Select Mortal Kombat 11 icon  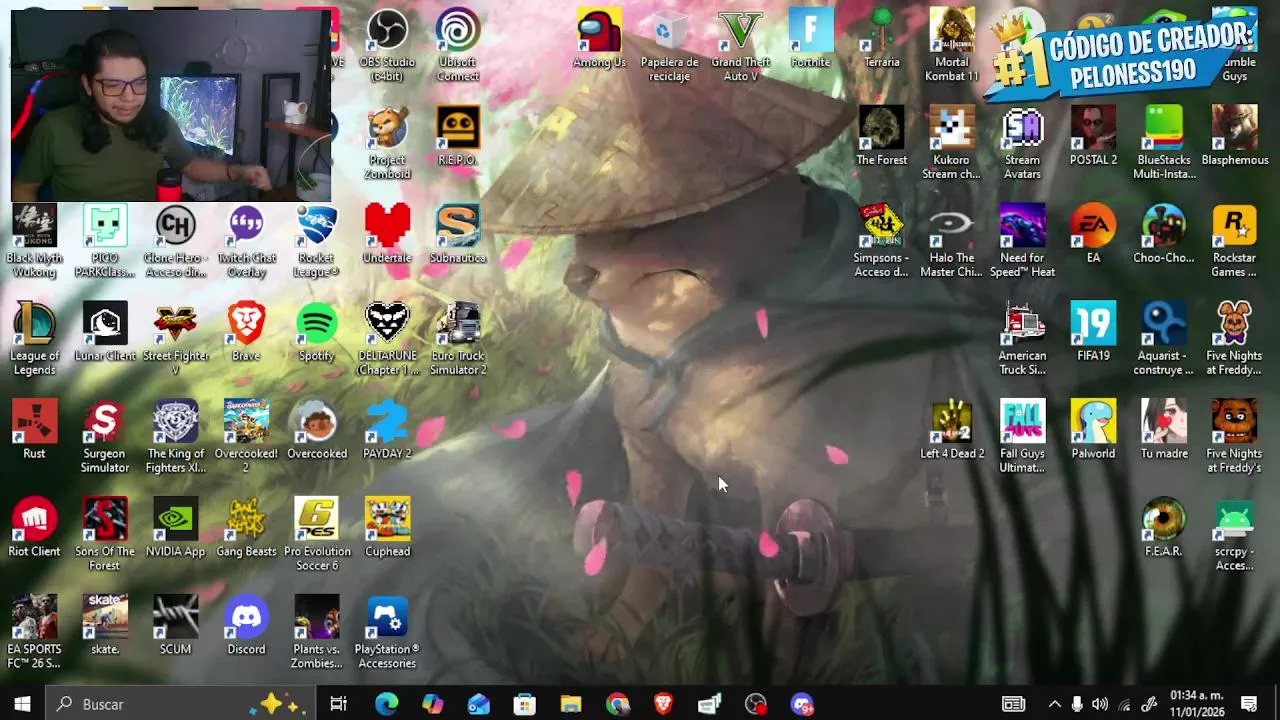952,44
